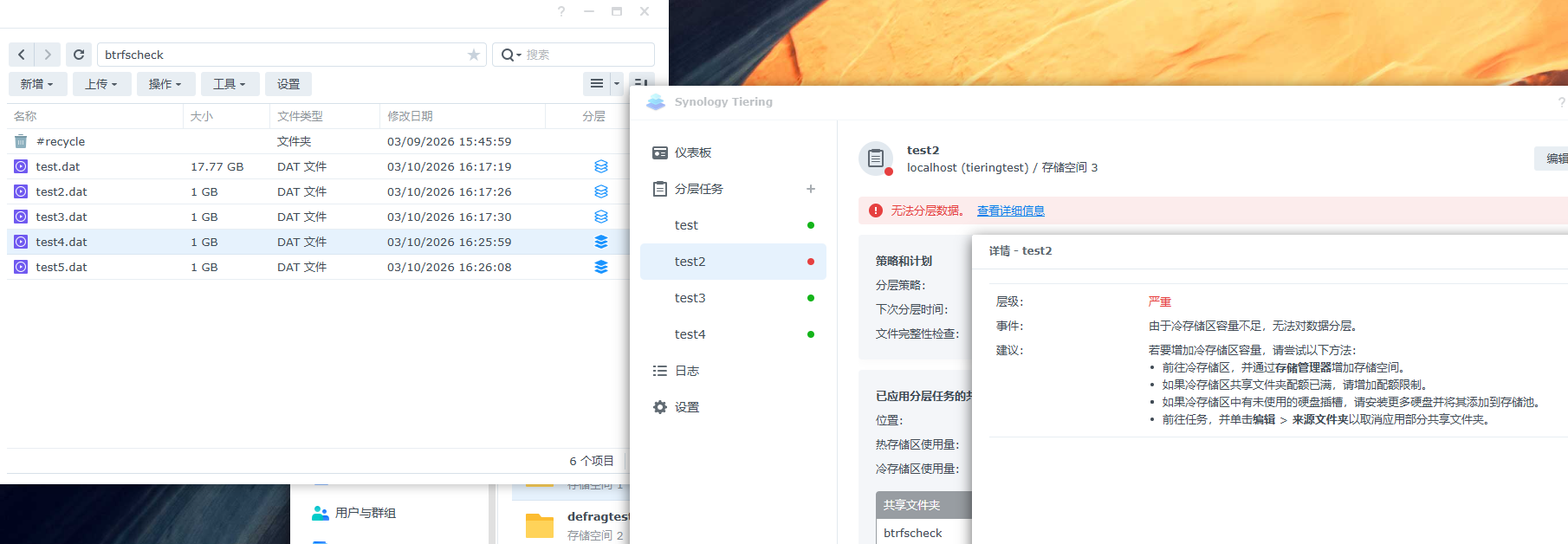Screen dimensions: 1568x544
Task: Click the tiering icon on the test.dat row
Action: 600,166
